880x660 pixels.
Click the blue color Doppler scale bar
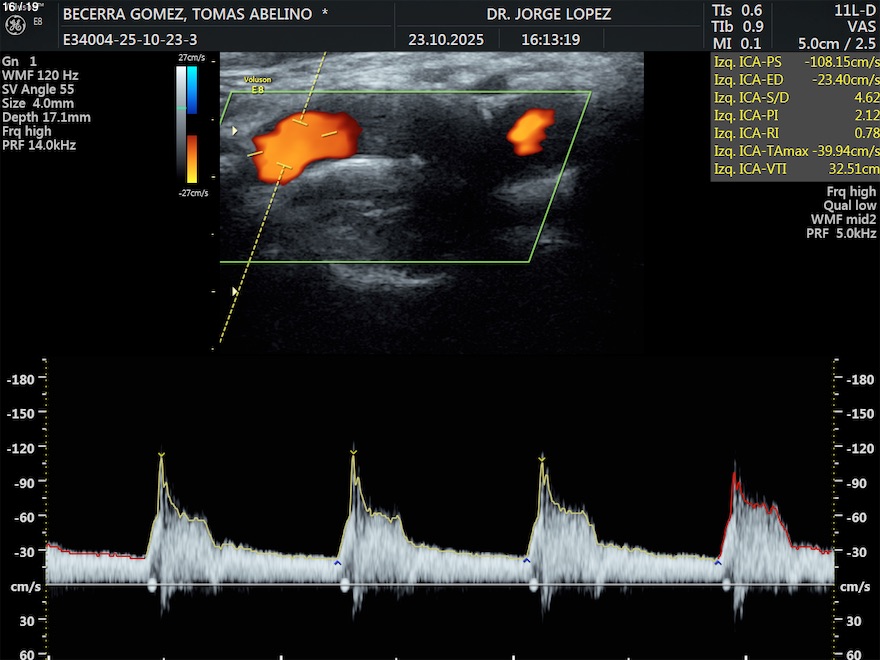pyautogui.click(x=192, y=90)
